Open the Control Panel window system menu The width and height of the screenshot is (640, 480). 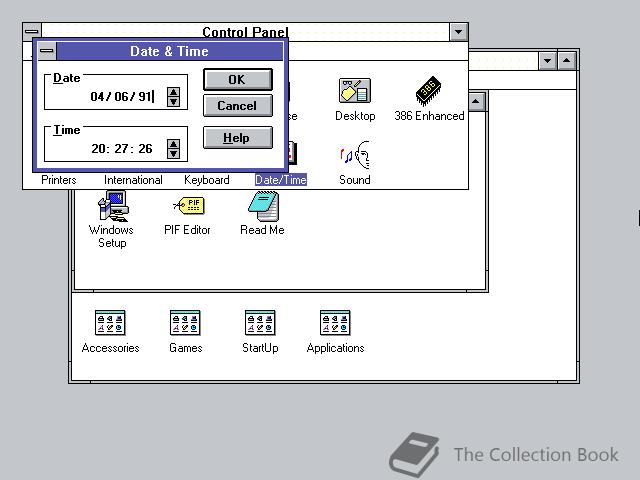pos(31,31)
